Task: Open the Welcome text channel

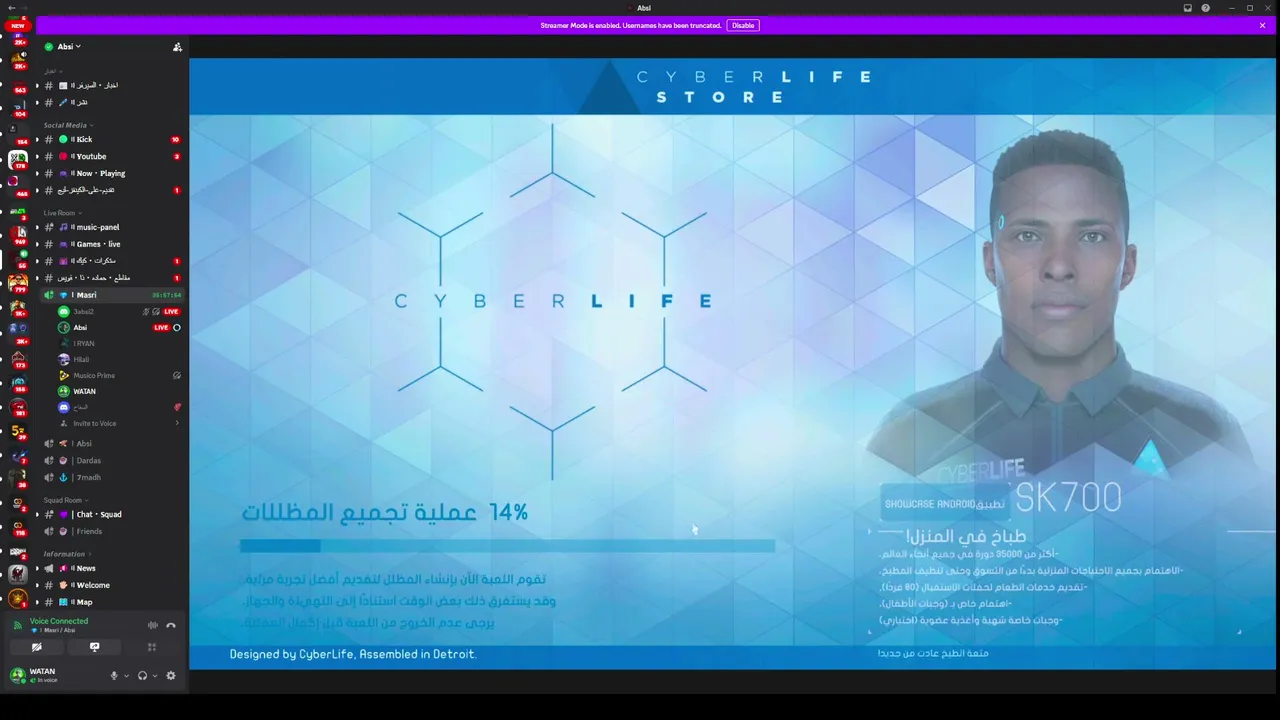Action: [110, 585]
